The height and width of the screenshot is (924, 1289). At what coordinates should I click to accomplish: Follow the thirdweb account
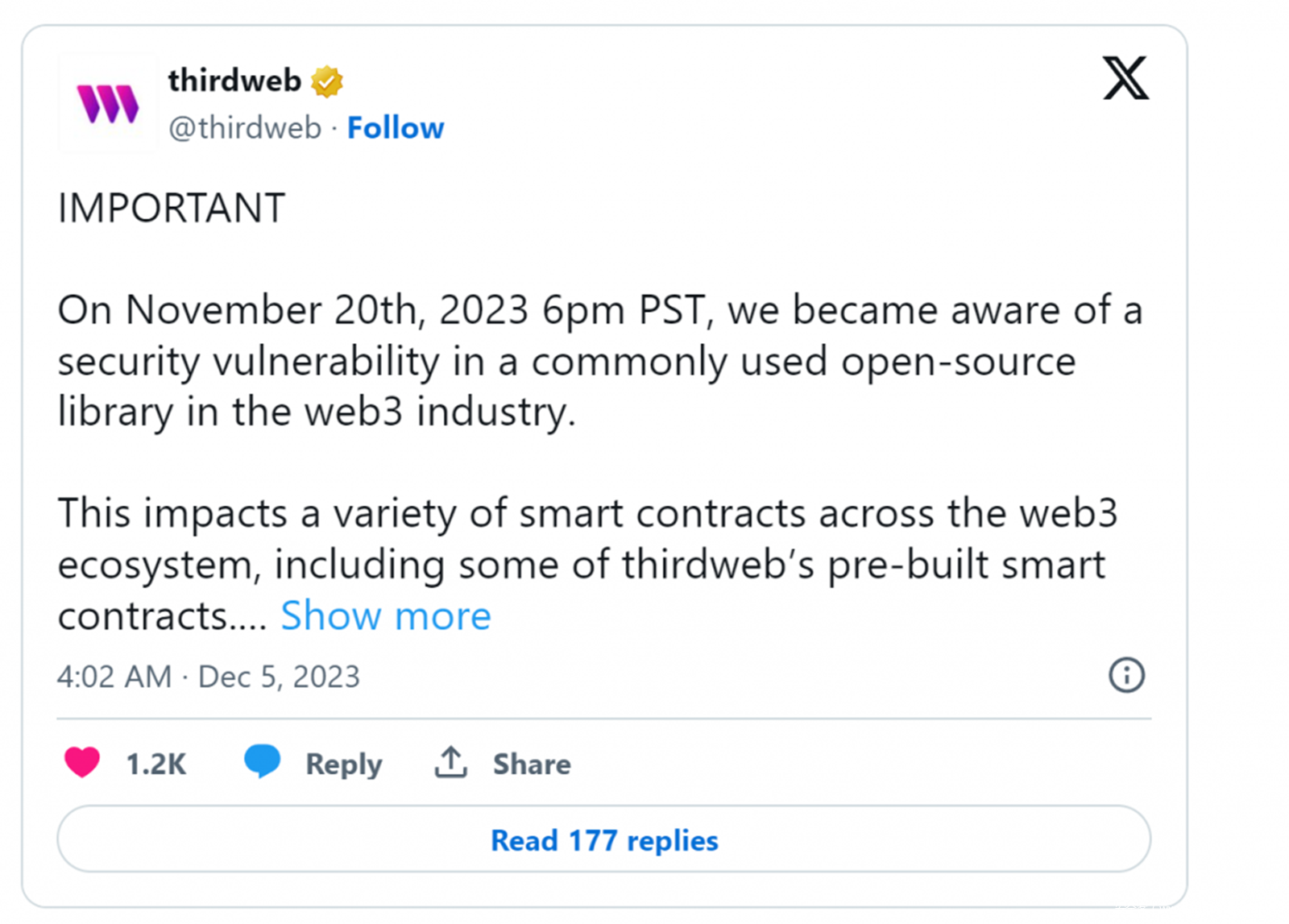(x=395, y=128)
